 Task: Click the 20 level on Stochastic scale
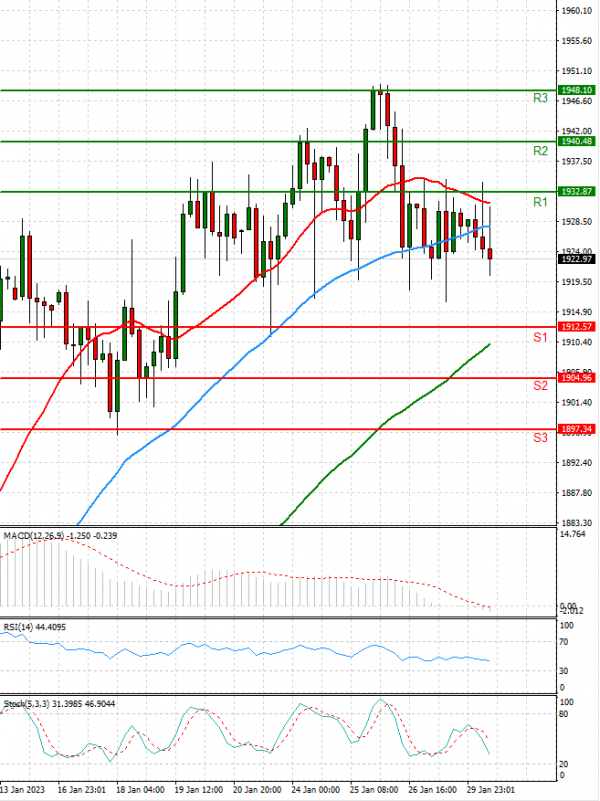(x=564, y=764)
